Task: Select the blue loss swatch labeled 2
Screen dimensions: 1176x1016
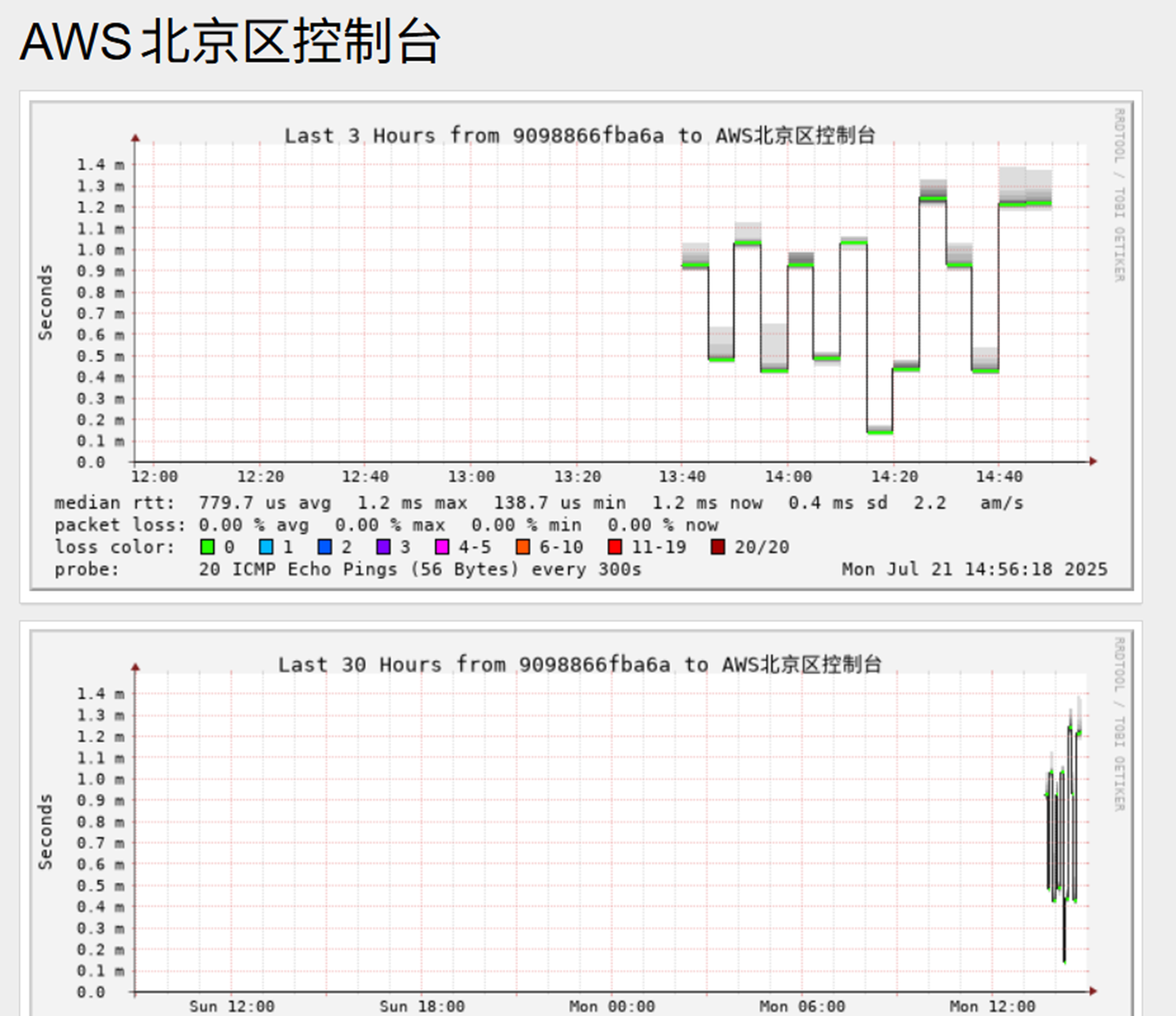Action: click(324, 547)
